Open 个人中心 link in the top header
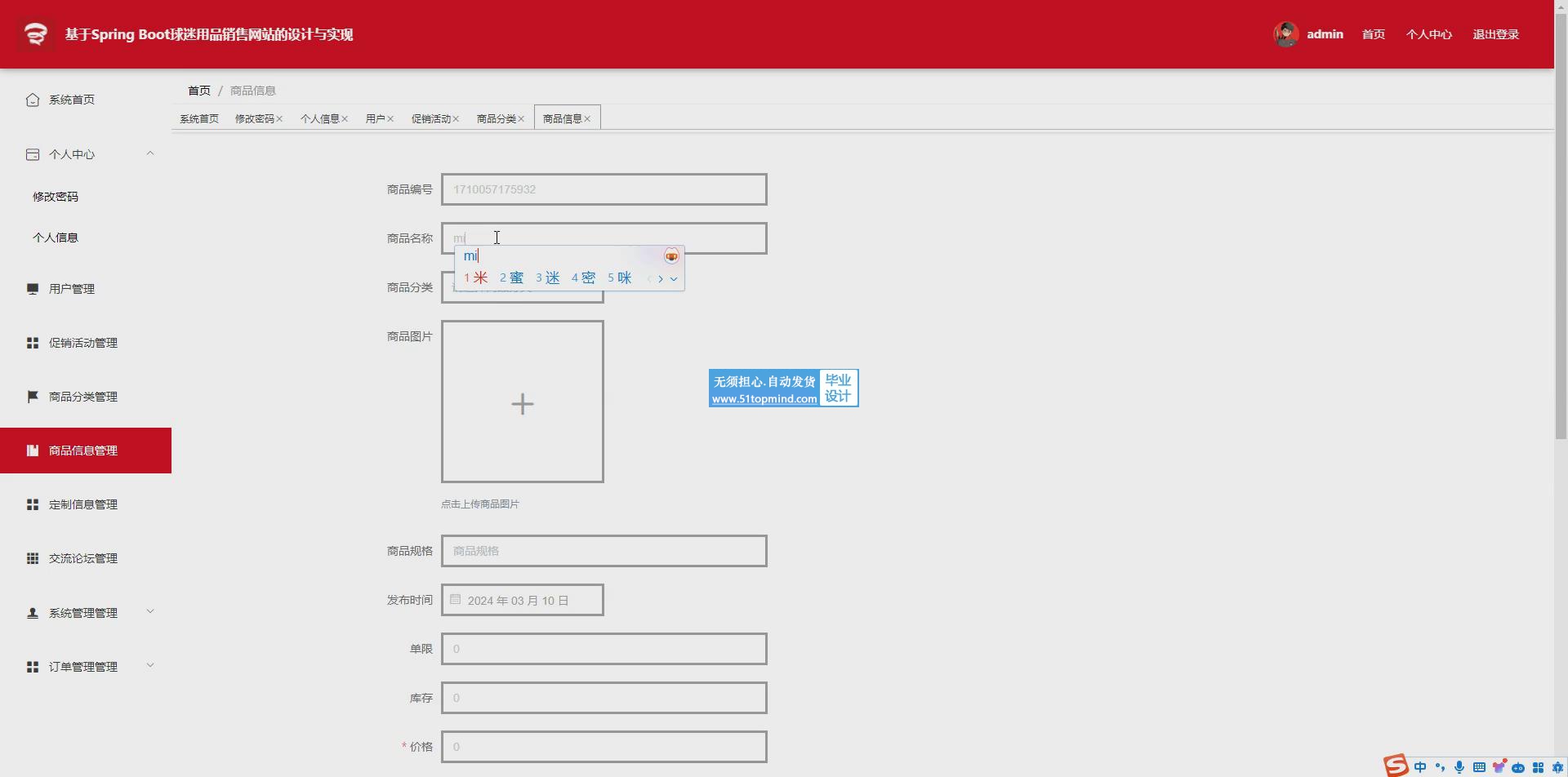 click(1429, 34)
